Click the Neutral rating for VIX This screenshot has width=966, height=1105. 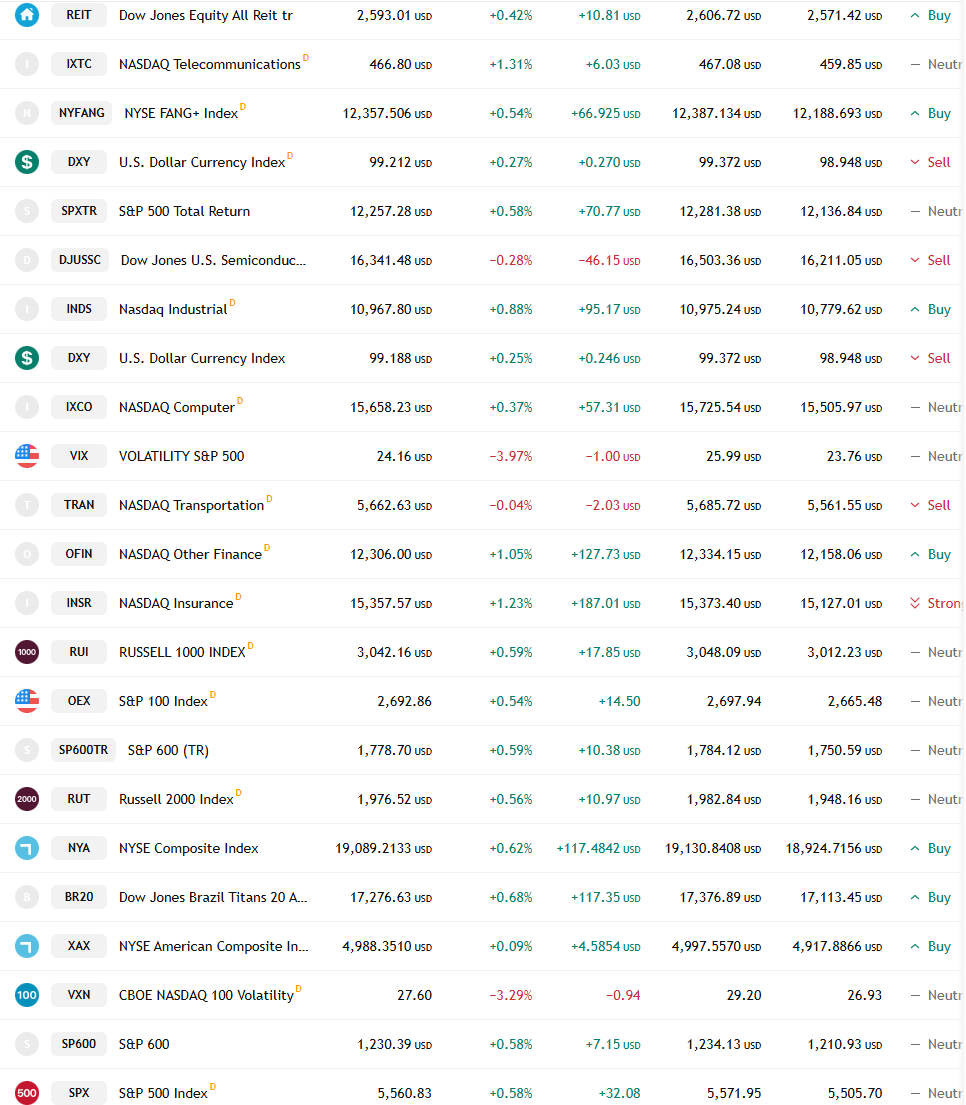coord(937,457)
